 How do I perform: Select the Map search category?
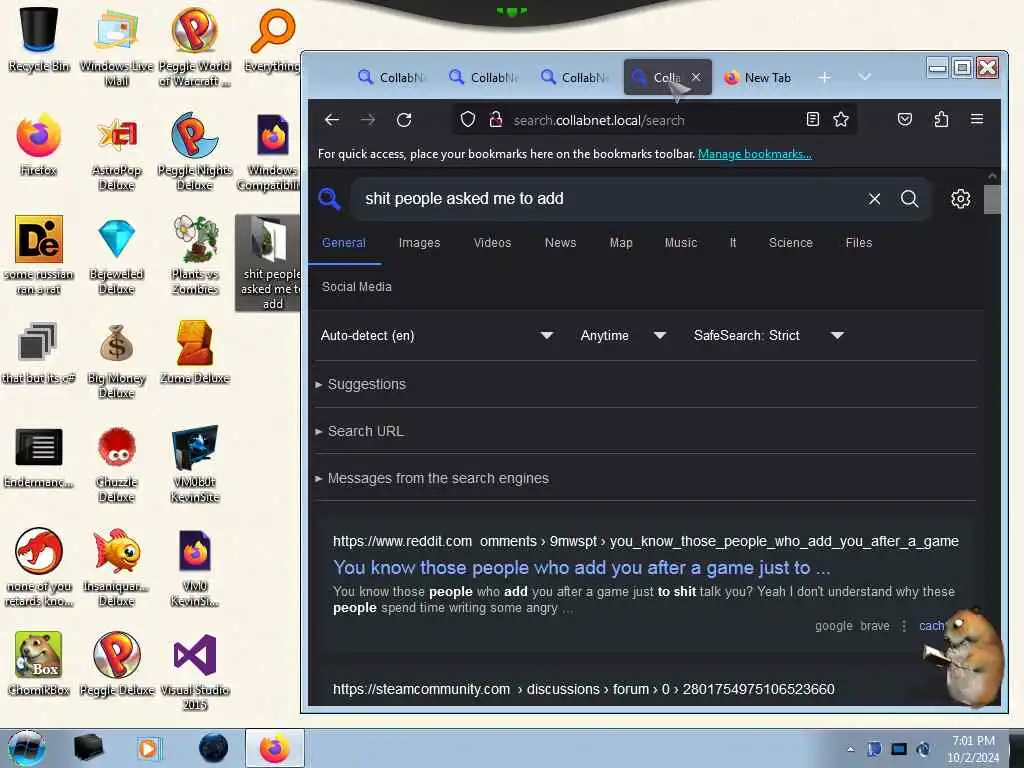pos(621,243)
